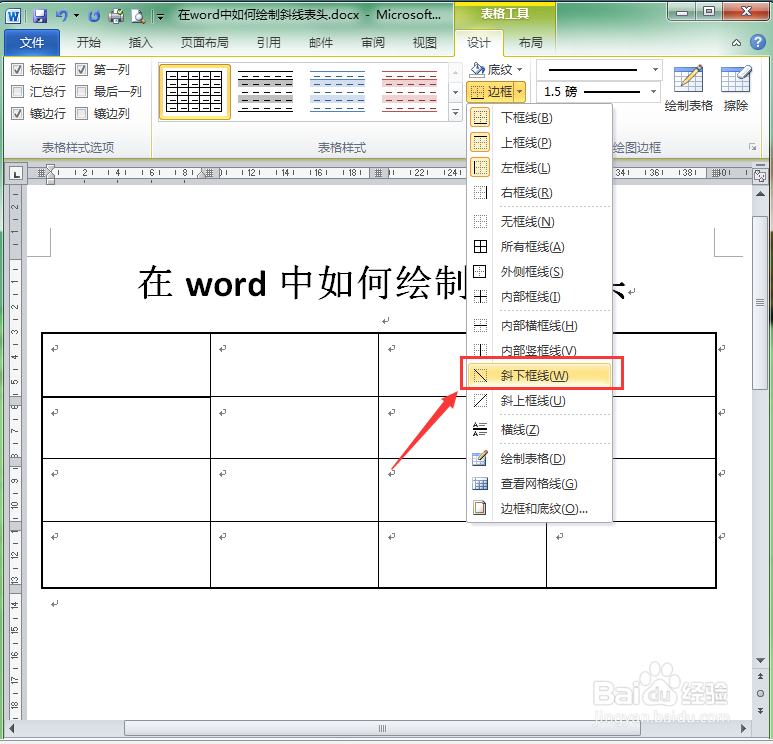Image resolution: width=773 pixels, height=744 pixels.
Task: Open the 绘图边框 dialog launcher
Action: coord(752,147)
